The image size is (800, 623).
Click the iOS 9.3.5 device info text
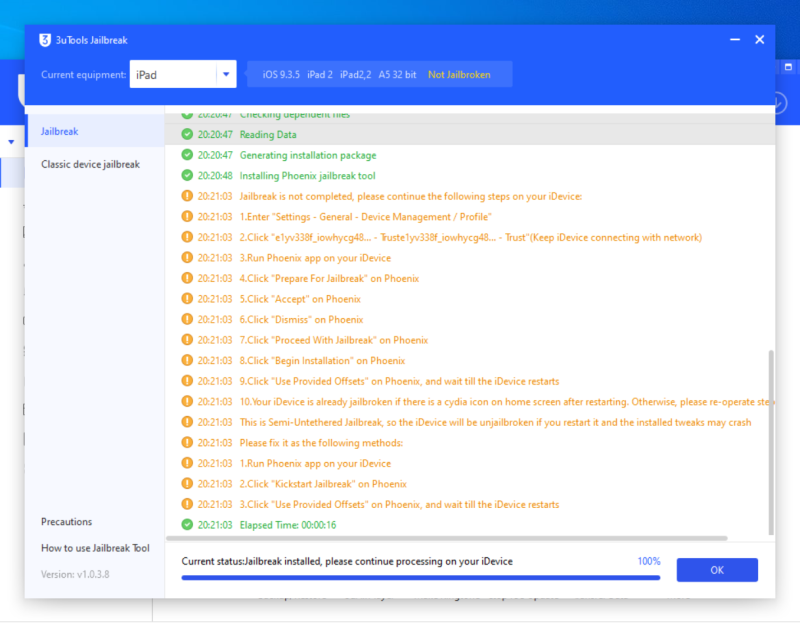[x=281, y=74]
